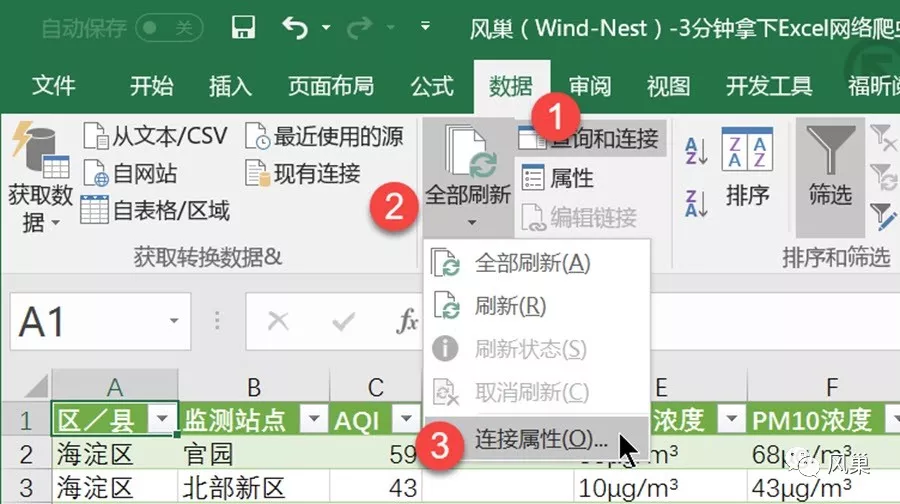The height and width of the screenshot is (504, 900).
Task: Switch to the 审阅 (Review) tab
Action: click(590, 86)
